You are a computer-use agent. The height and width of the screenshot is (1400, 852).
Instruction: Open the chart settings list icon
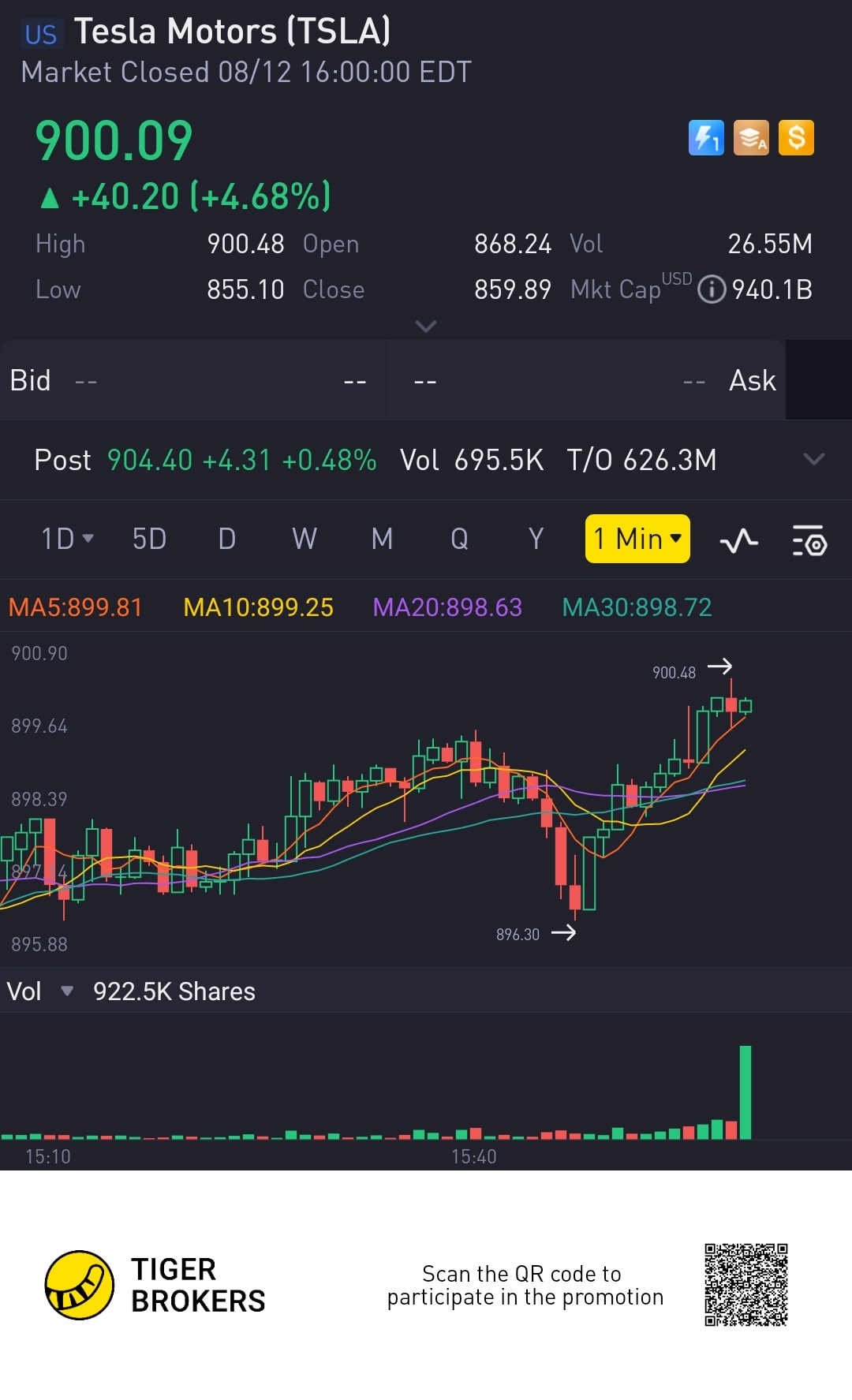809,541
